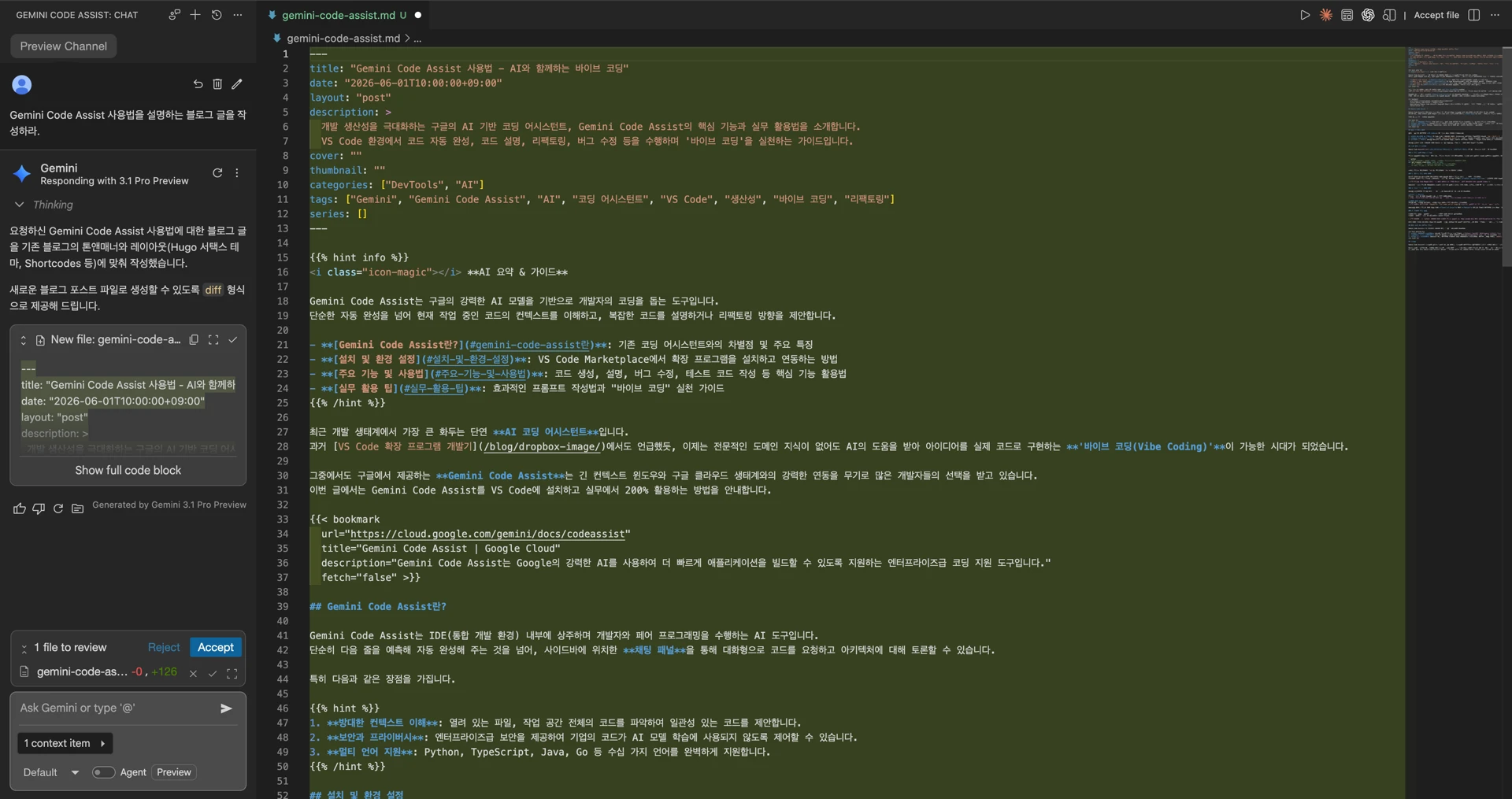Open chat participants icon in Gemini chat header

(174, 15)
